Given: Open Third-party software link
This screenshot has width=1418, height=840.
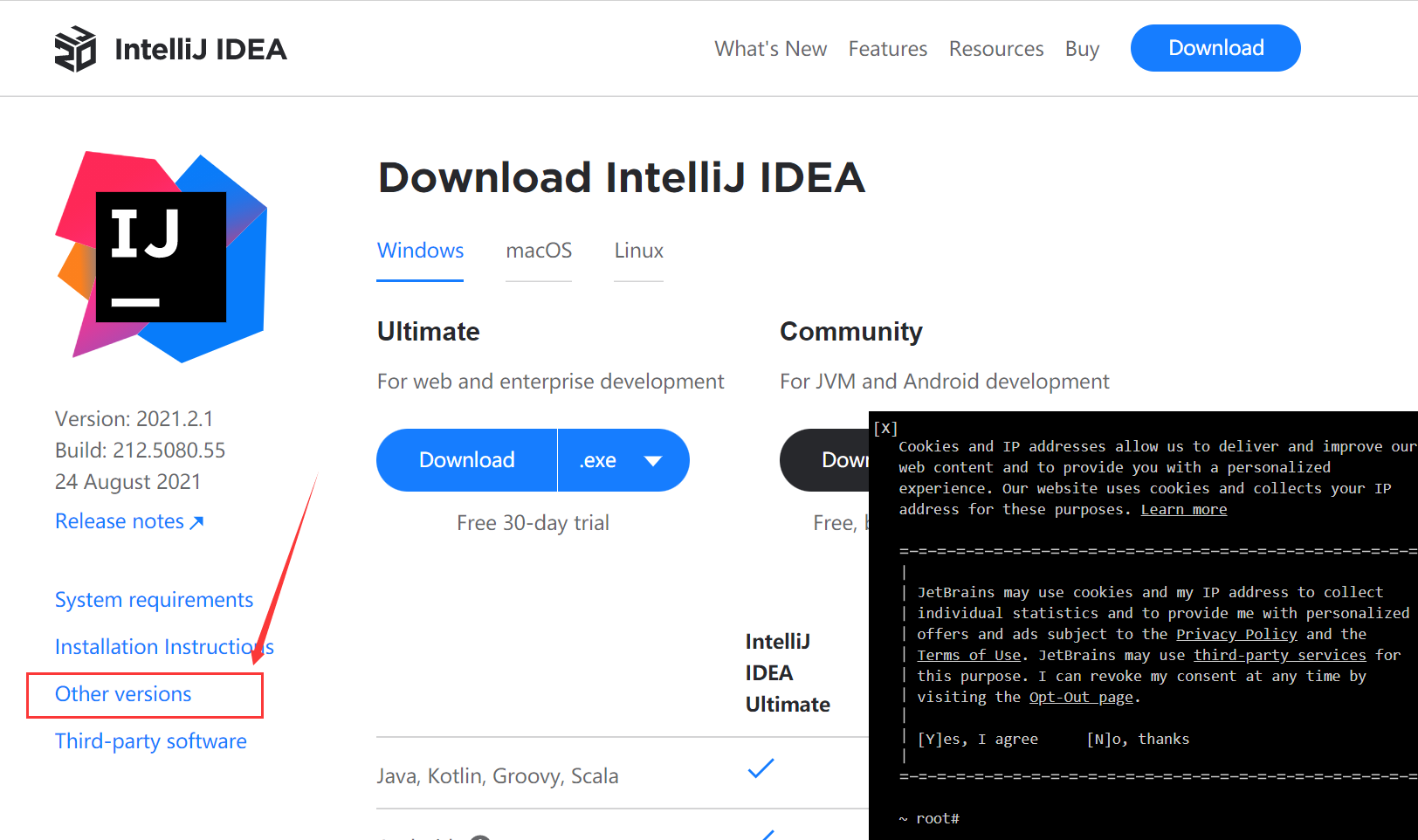Looking at the screenshot, I should coord(151,741).
